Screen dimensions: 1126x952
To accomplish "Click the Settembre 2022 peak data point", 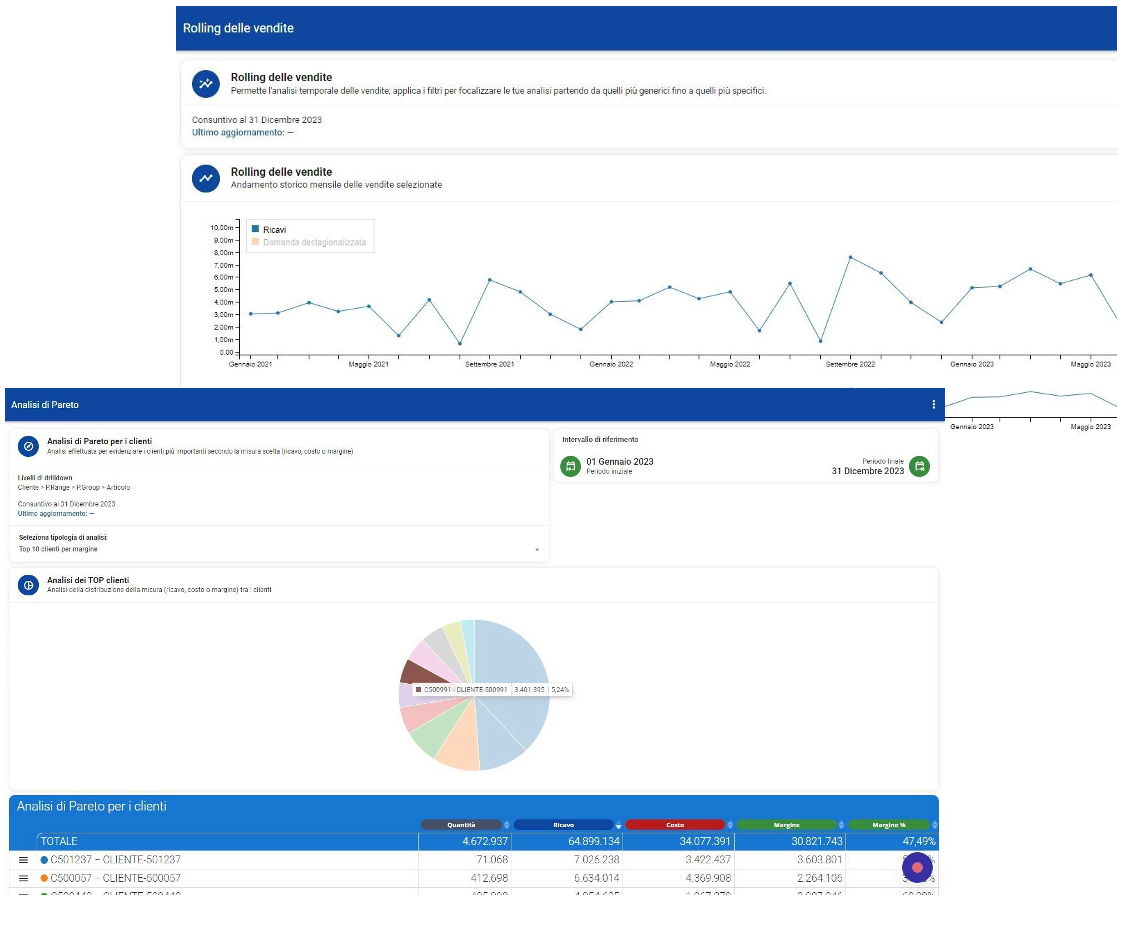I will [x=850, y=257].
